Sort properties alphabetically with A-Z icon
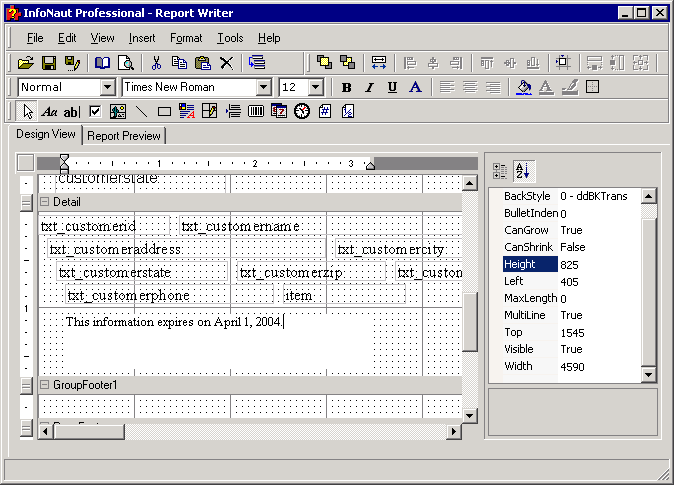 point(525,170)
